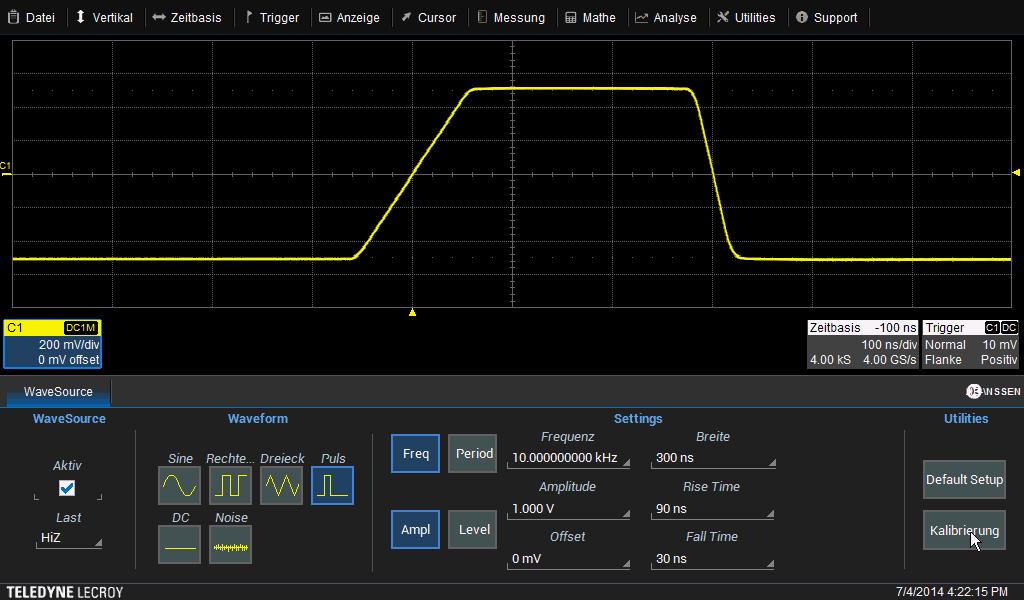Open the Messung menu

pos(510,17)
